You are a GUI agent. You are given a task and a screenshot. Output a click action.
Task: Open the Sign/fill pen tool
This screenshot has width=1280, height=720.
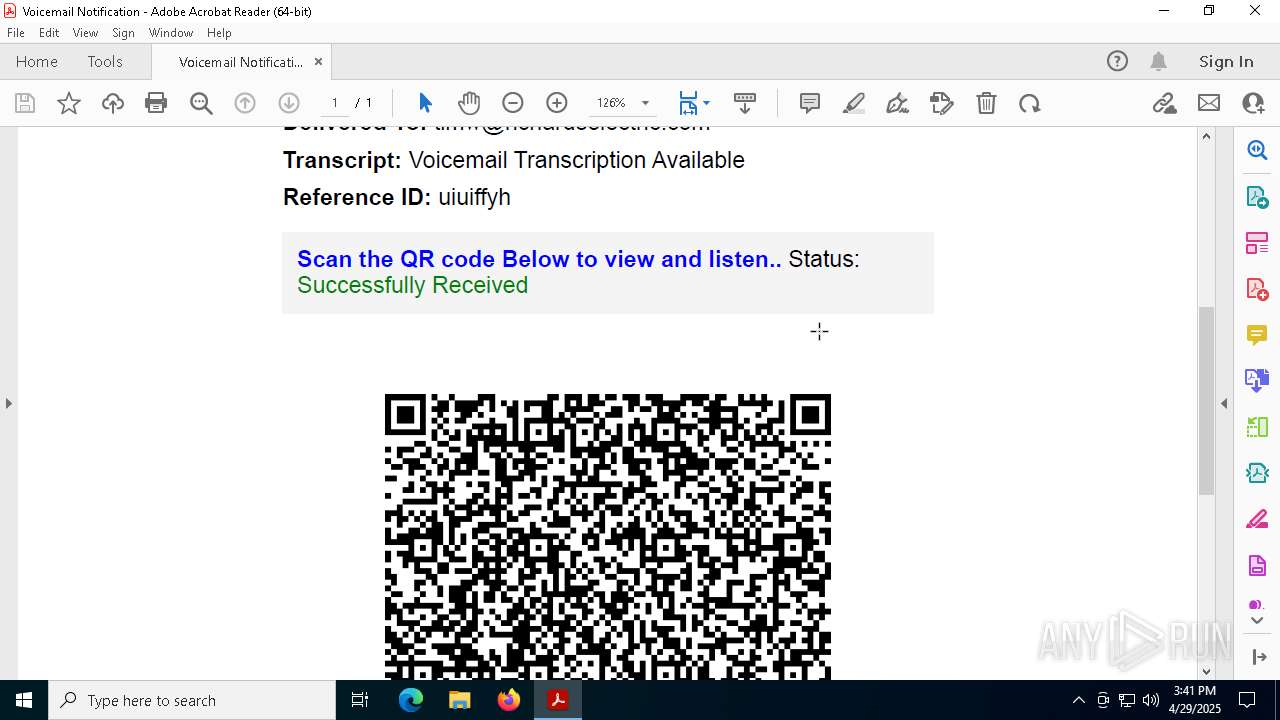point(898,103)
